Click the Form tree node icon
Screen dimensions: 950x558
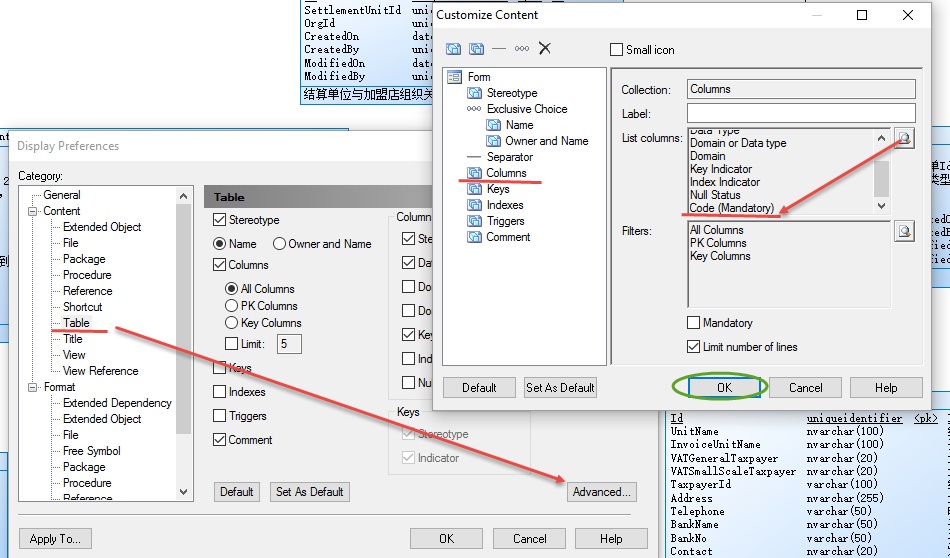454,77
